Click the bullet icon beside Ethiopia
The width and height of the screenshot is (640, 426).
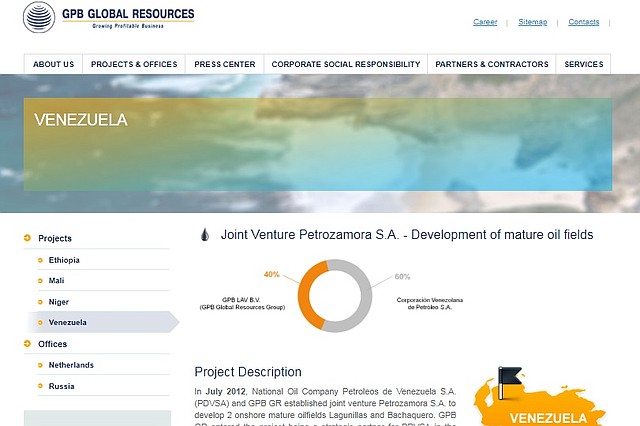click(40, 260)
